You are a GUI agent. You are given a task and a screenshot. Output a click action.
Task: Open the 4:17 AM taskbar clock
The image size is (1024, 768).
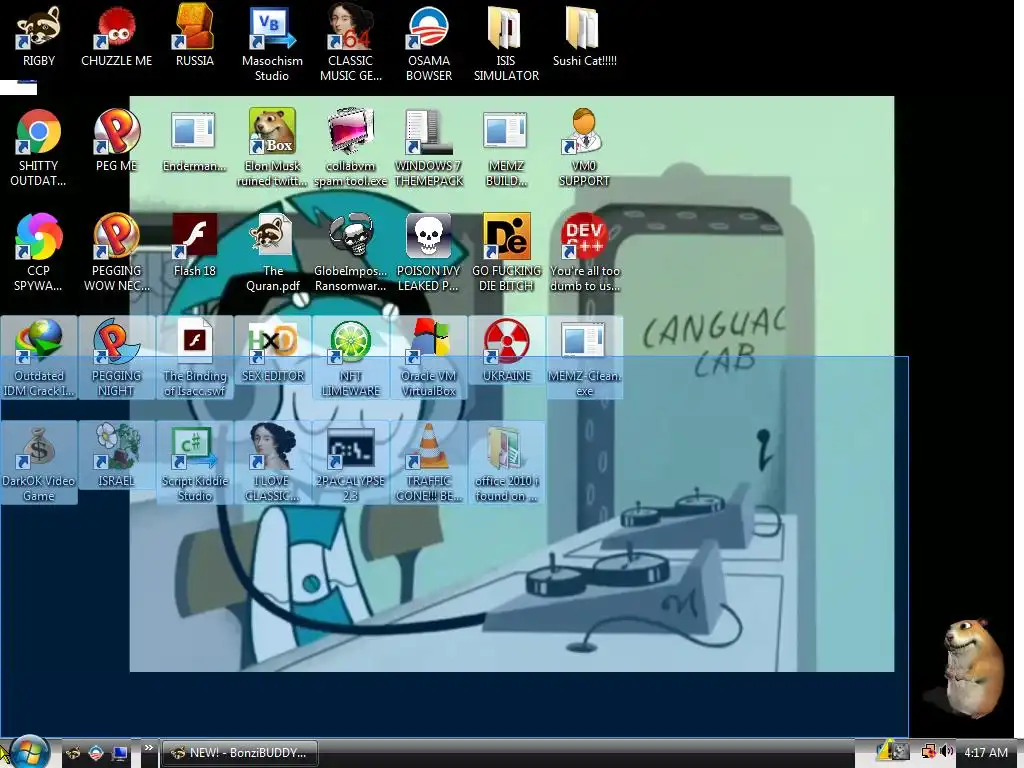(x=985, y=752)
